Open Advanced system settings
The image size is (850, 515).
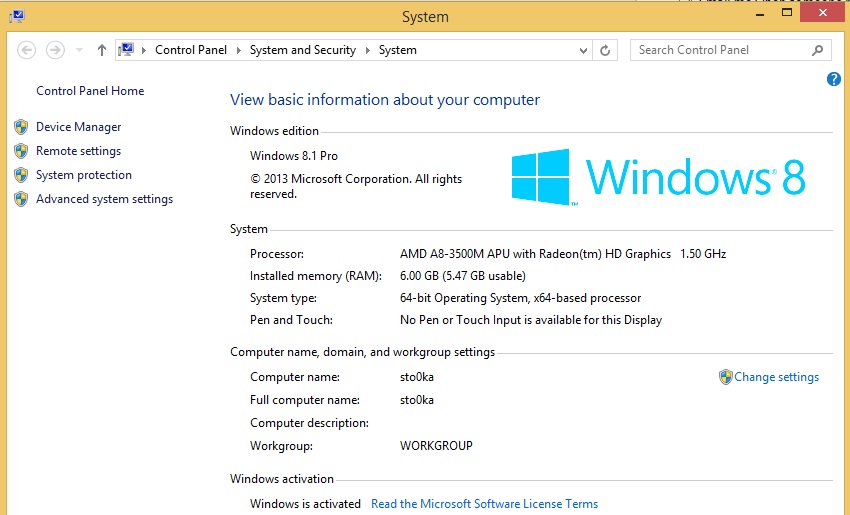pyautogui.click(x=104, y=199)
